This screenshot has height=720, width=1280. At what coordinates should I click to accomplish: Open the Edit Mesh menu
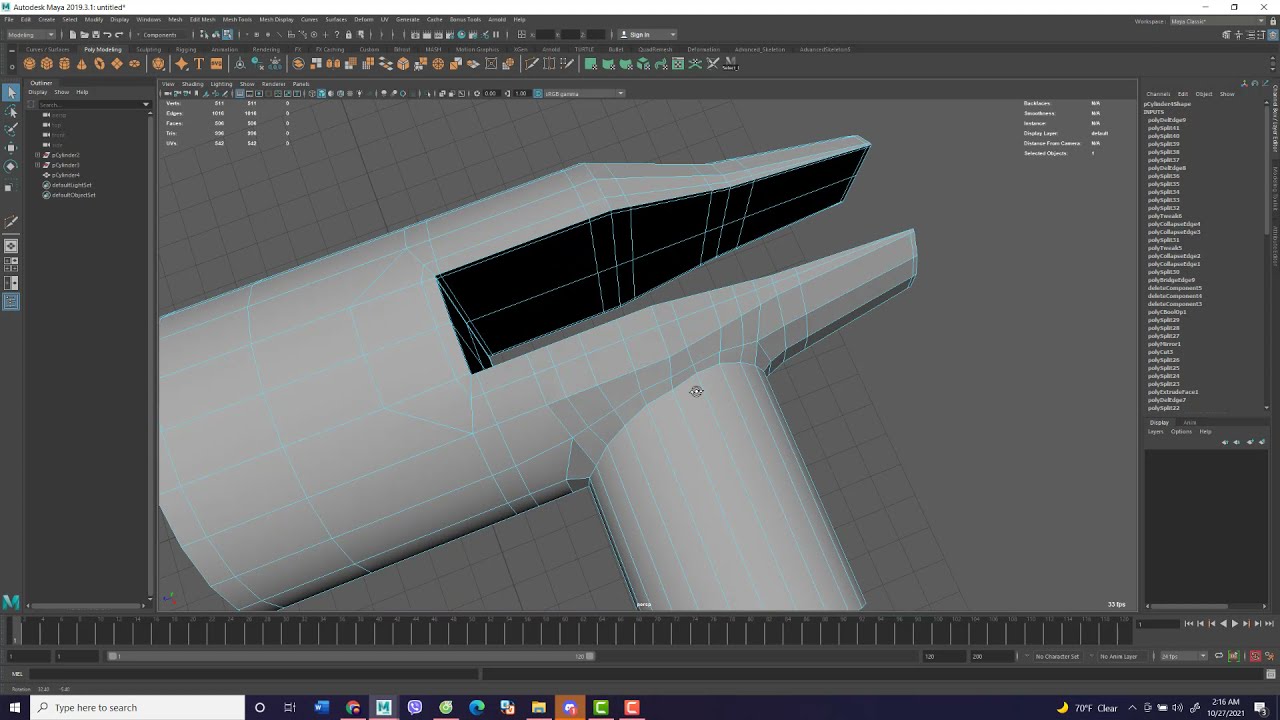tap(202, 19)
